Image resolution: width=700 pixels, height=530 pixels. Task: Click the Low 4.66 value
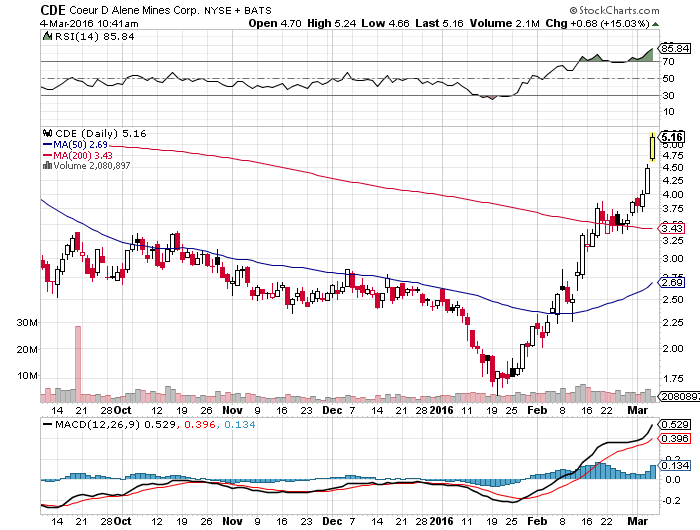pyautogui.click(x=385, y=23)
